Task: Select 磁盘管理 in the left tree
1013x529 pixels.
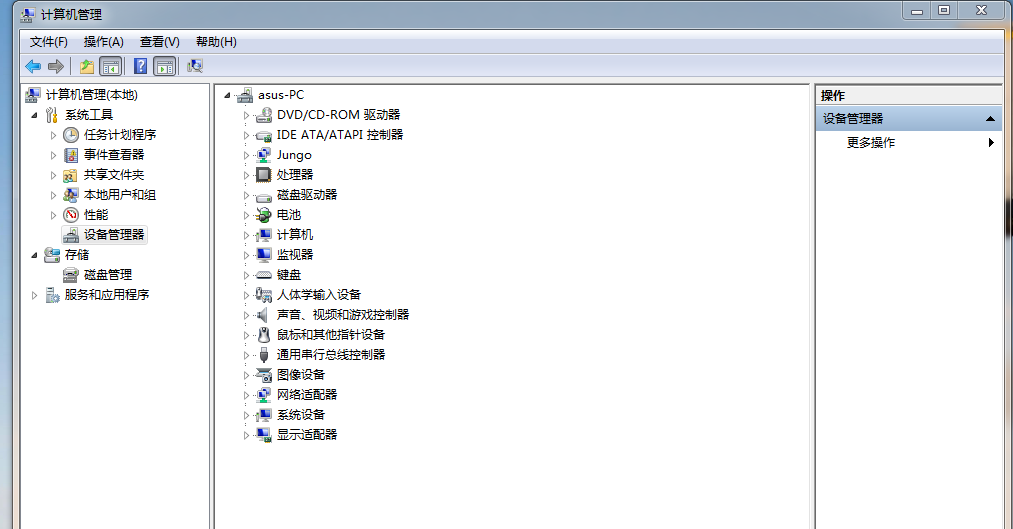Action: point(107,275)
